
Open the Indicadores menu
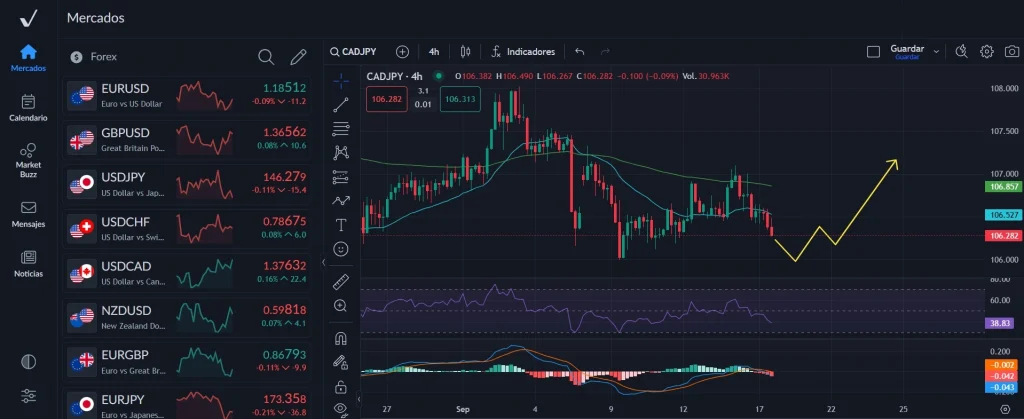[523, 52]
